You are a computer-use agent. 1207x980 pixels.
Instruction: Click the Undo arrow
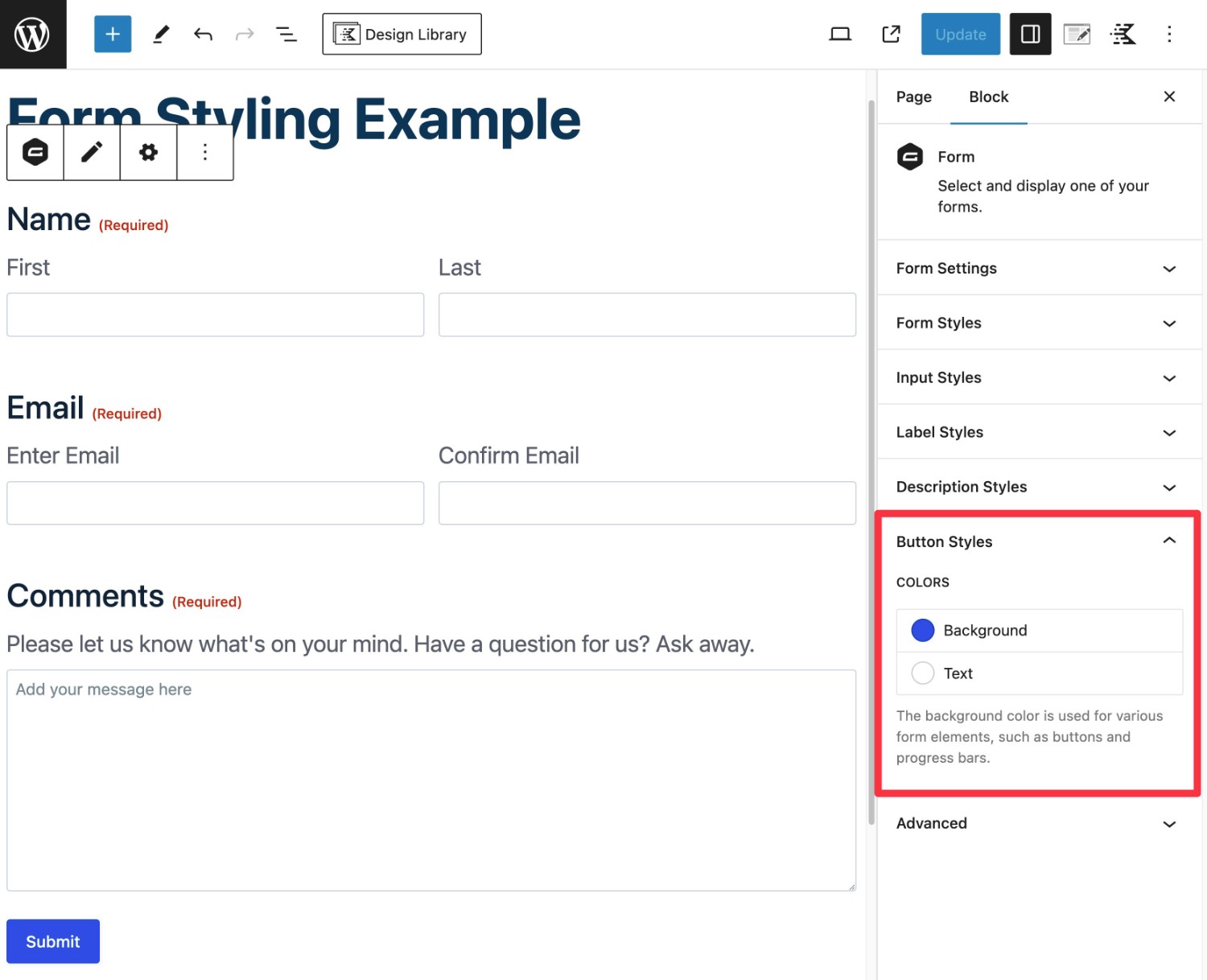pyautogui.click(x=203, y=34)
